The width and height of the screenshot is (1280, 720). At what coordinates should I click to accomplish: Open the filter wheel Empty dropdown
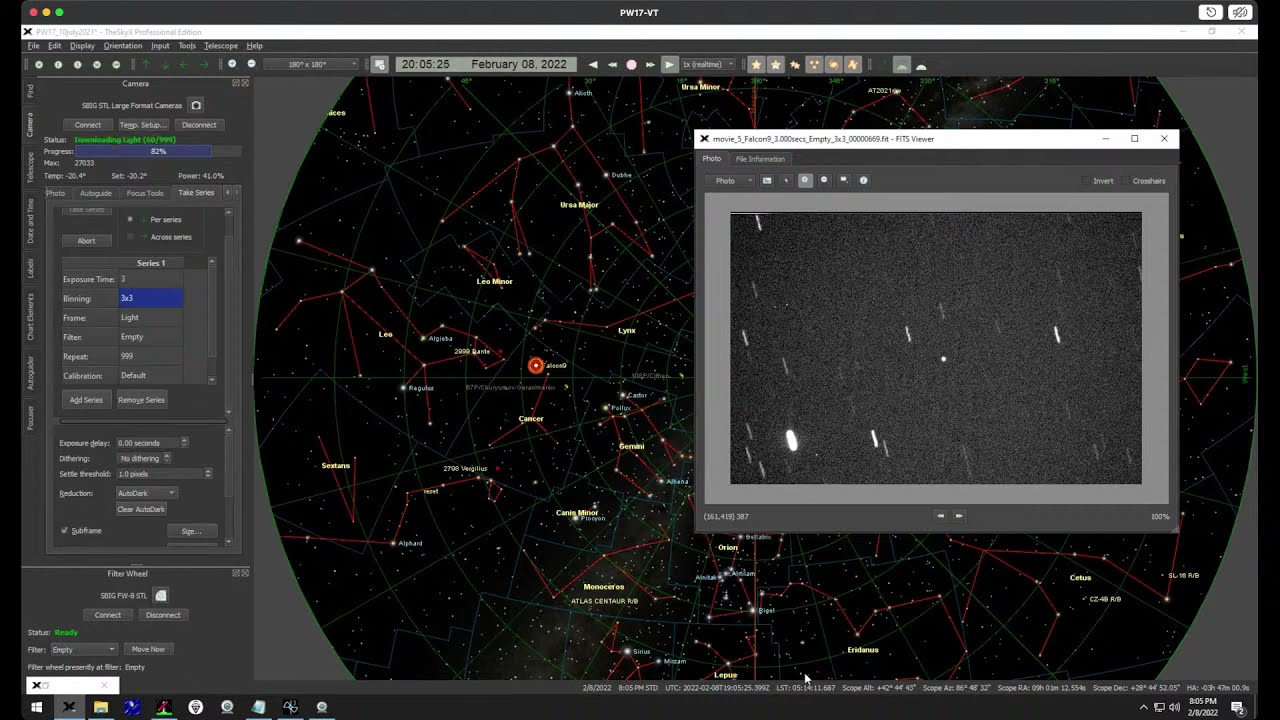[x=83, y=649]
